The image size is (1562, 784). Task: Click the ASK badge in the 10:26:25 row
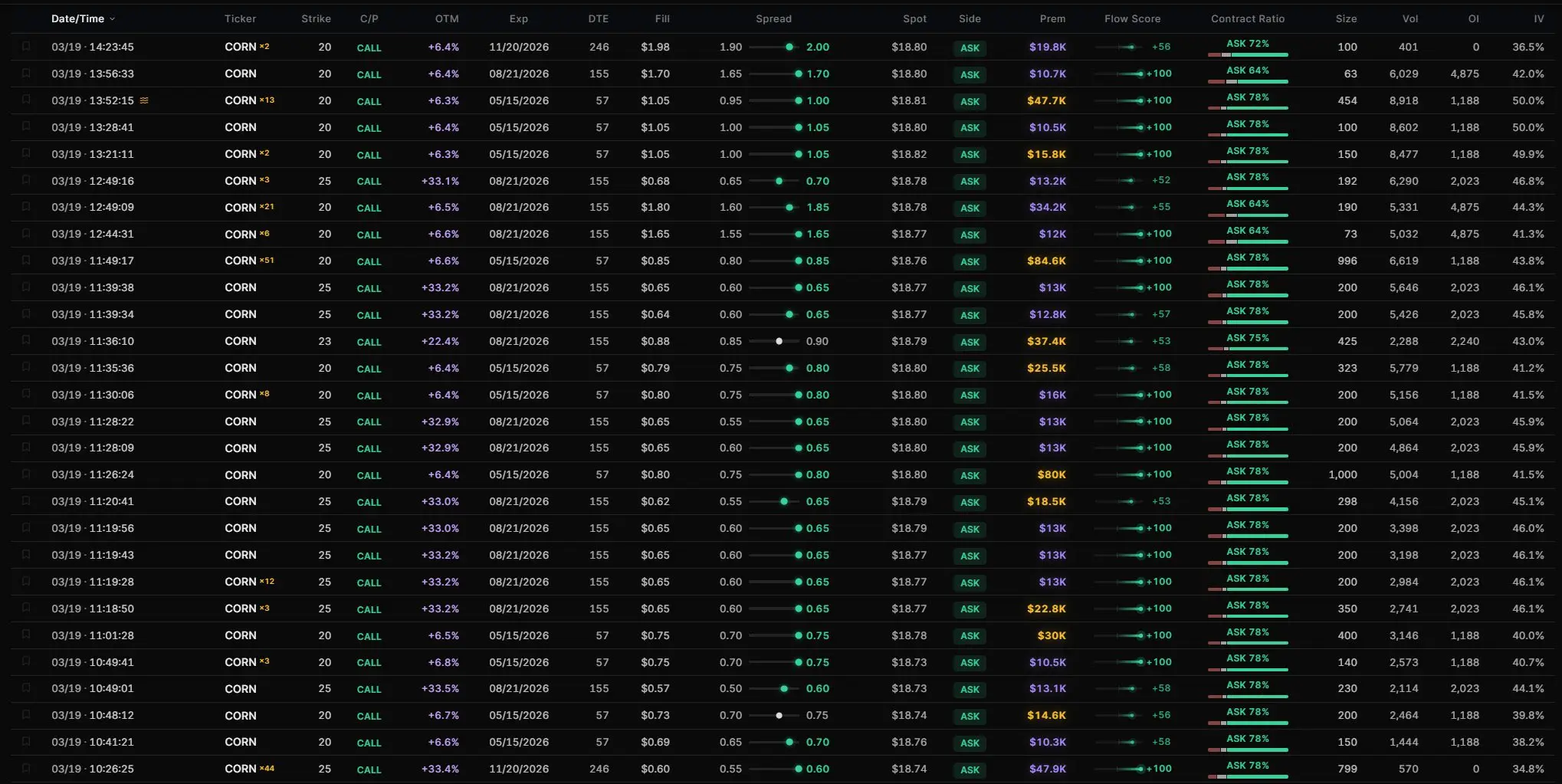tap(970, 769)
